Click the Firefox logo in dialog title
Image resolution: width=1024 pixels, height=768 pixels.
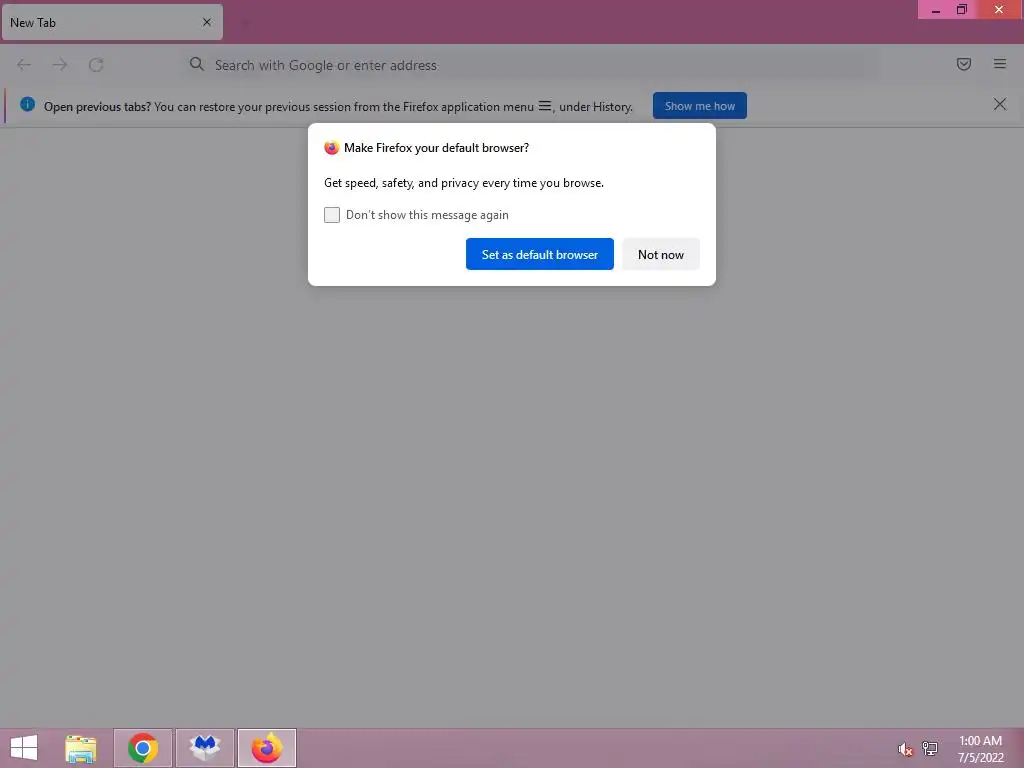click(x=332, y=148)
